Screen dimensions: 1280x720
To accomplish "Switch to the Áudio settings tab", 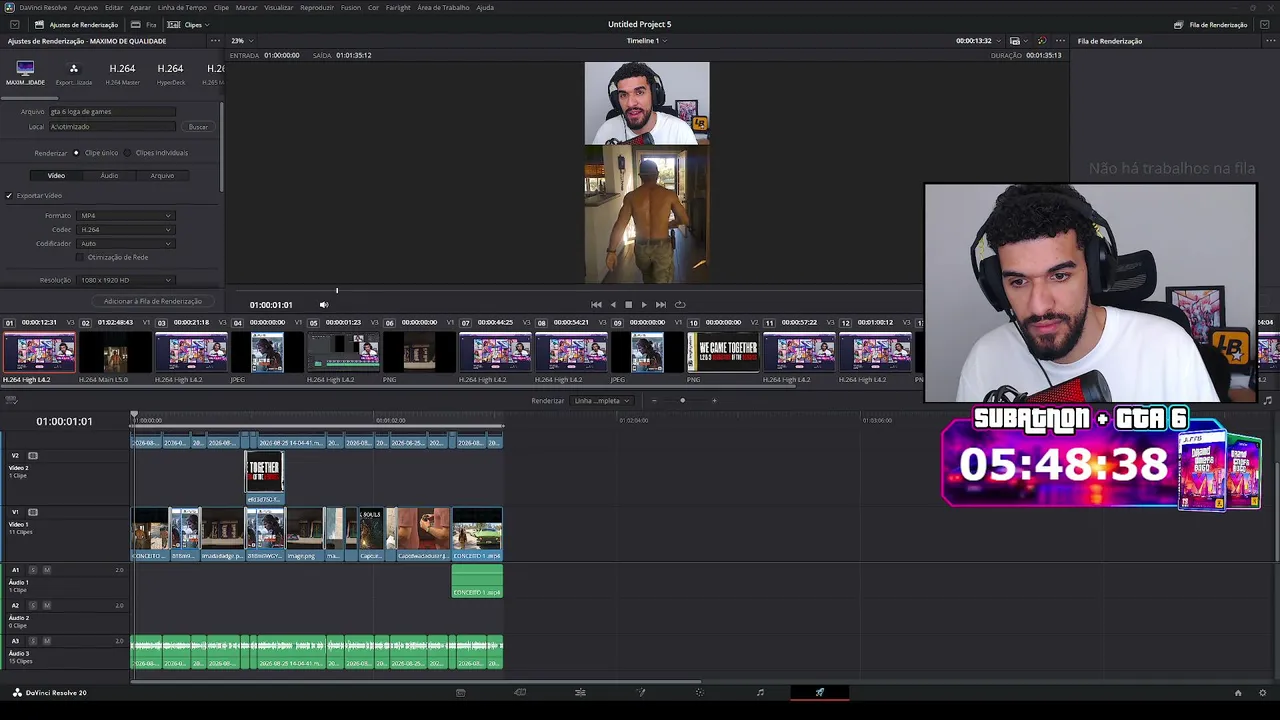I will (109, 176).
